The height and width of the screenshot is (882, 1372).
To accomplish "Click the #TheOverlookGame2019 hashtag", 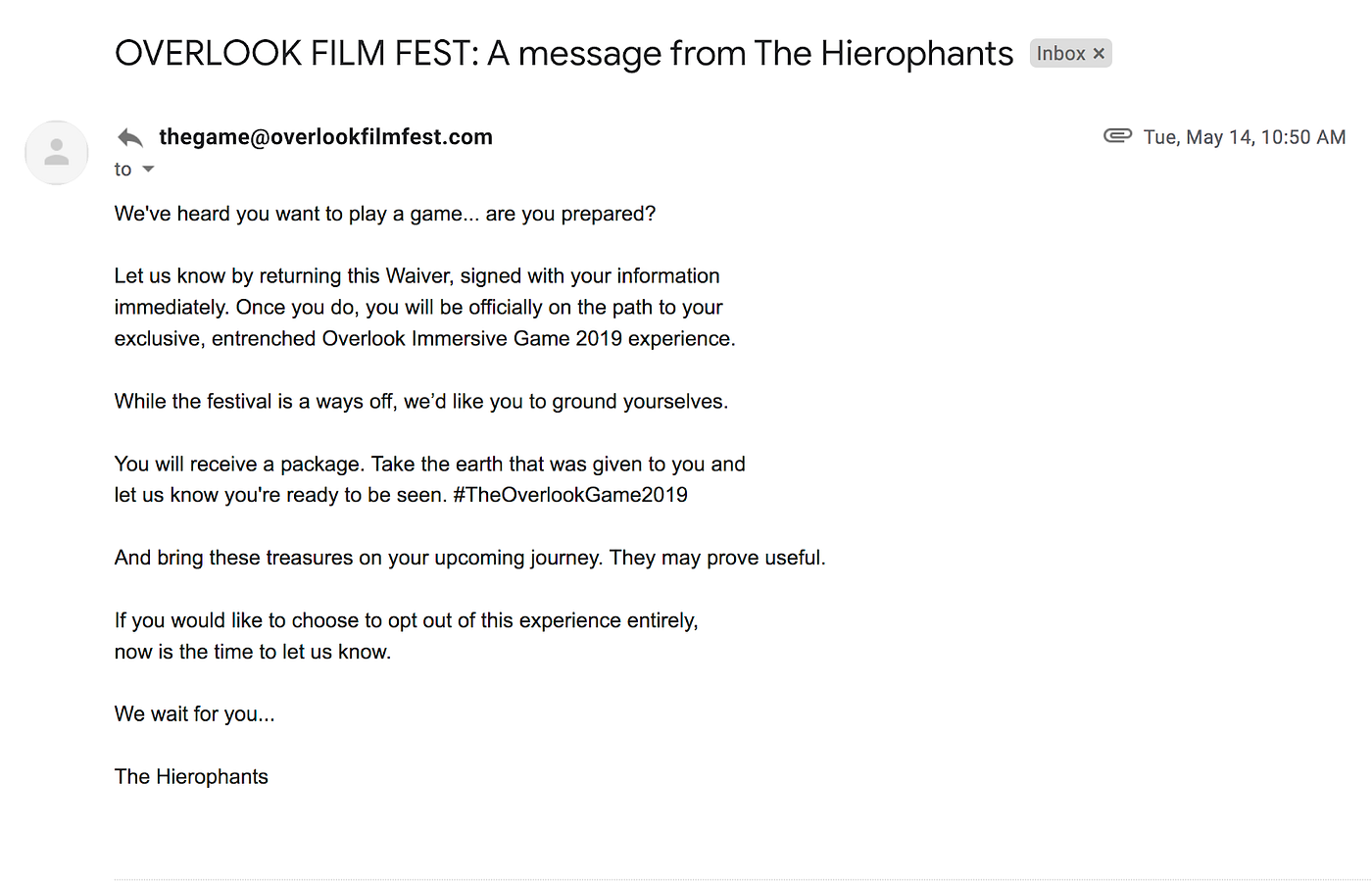I will 569,495.
